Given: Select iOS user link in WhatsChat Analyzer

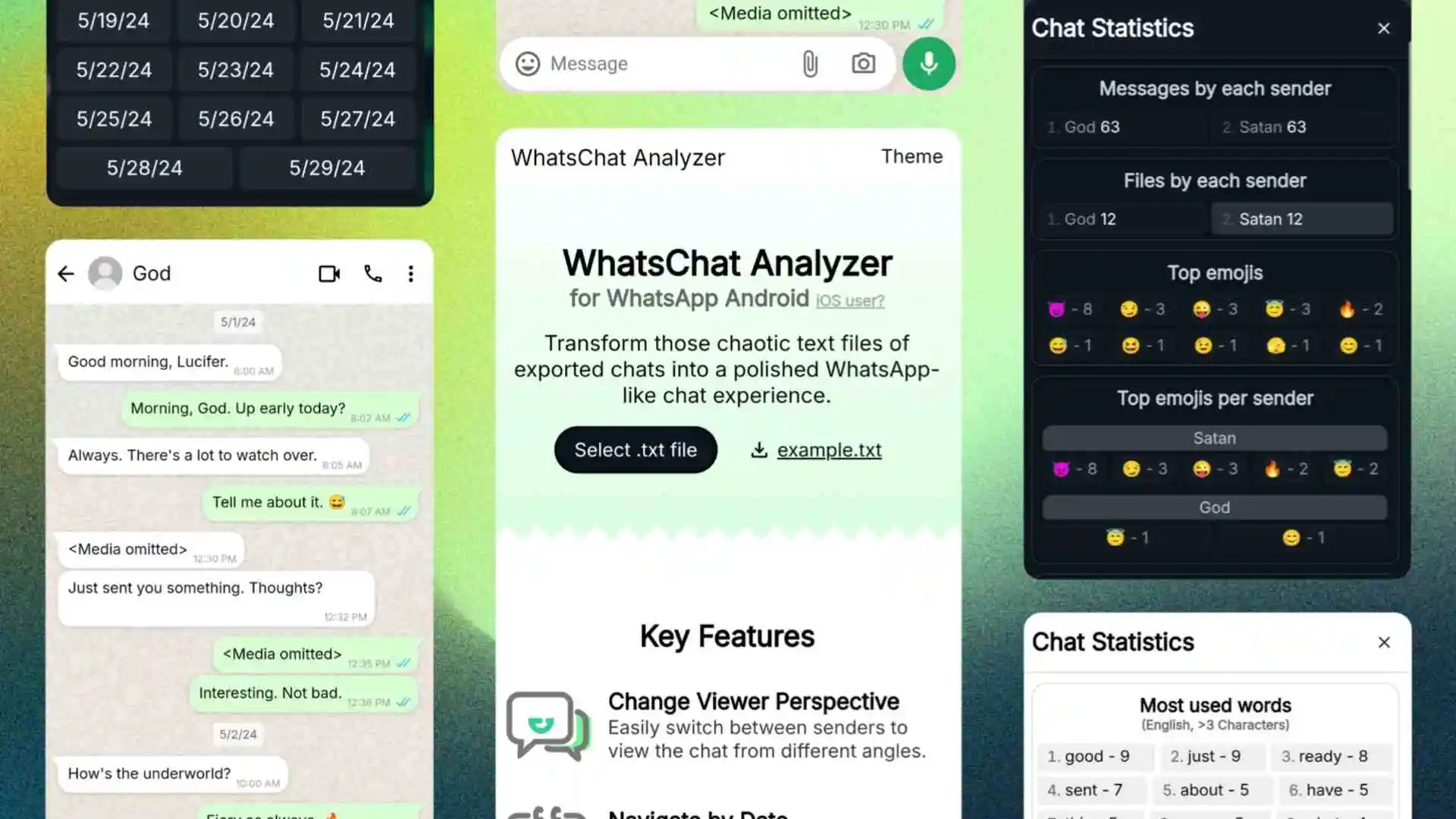Looking at the screenshot, I should tap(849, 300).
